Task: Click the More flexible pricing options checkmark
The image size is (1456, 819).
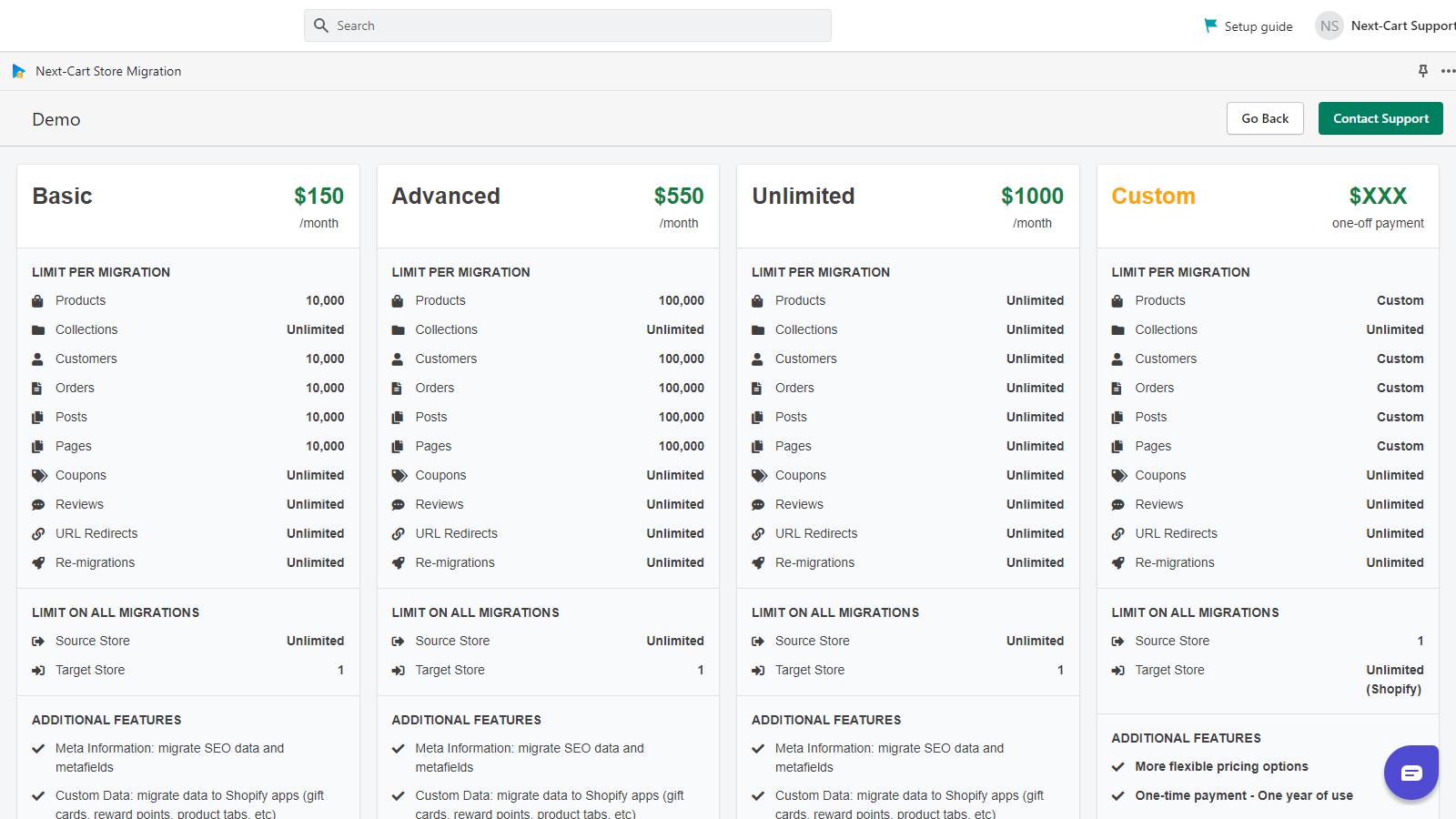Action: coord(1117,767)
